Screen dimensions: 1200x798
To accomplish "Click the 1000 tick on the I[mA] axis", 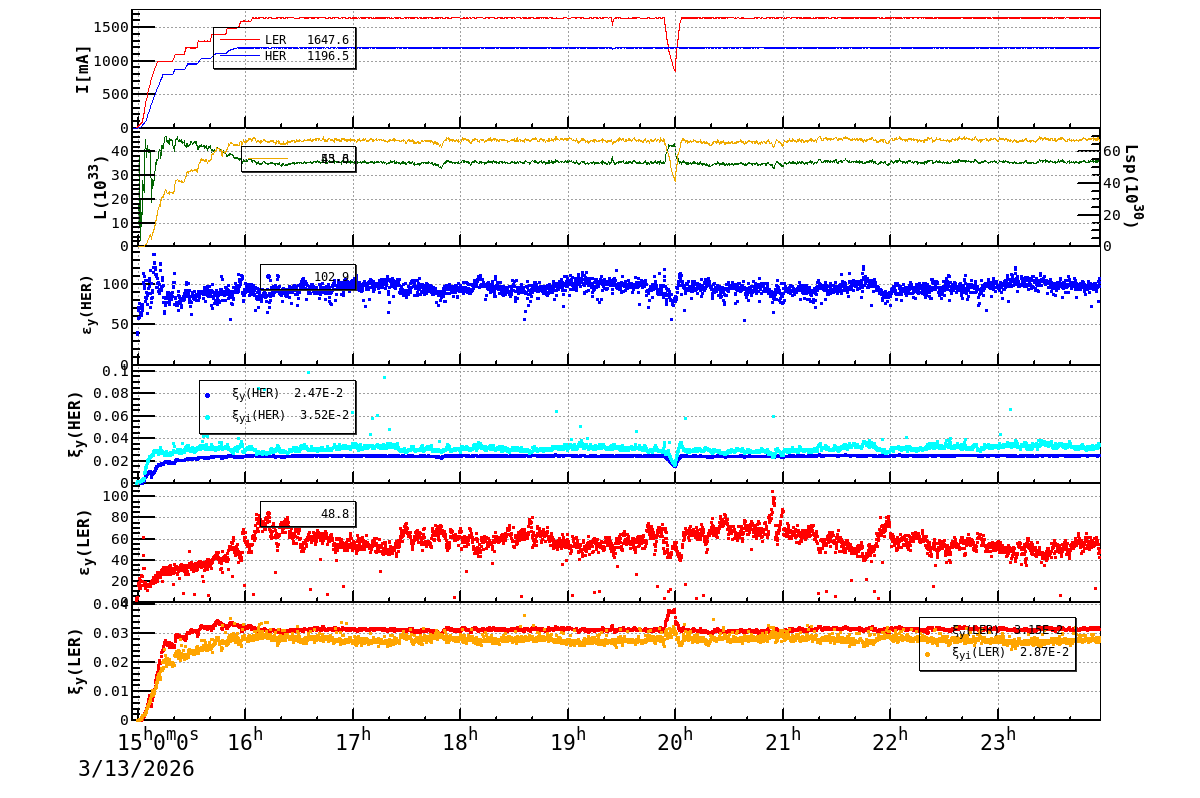I will coord(111,61).
